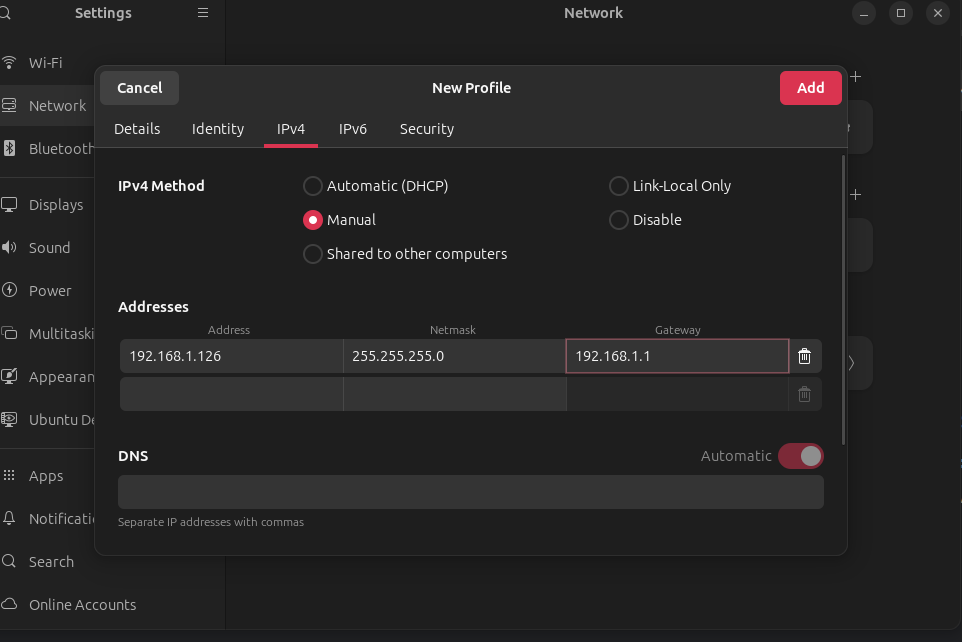Click the Bluetooth sidebar icon
The width and height of the screenshot is (962, 642).
pos(9,148)
